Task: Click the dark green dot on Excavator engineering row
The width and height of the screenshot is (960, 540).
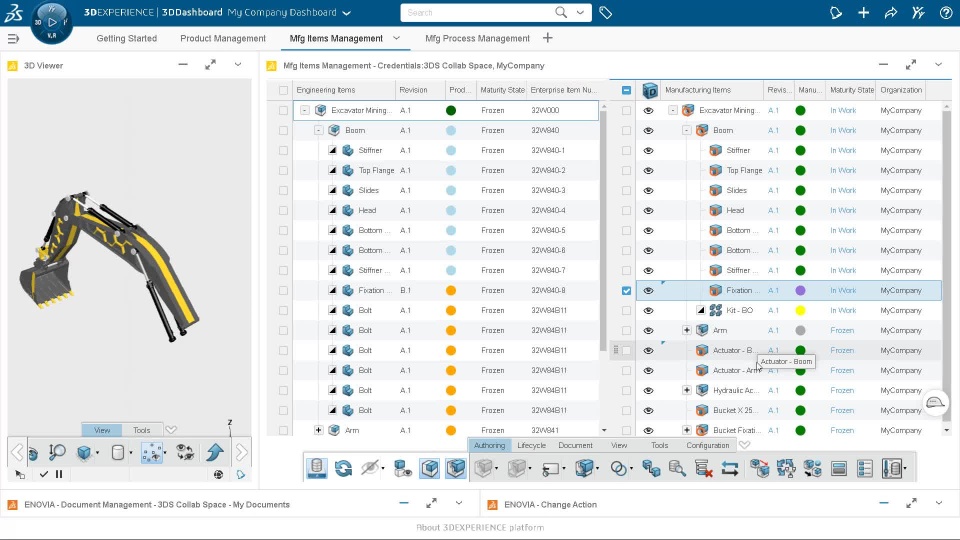Action: pyautogui.click(x=451, y=111)
